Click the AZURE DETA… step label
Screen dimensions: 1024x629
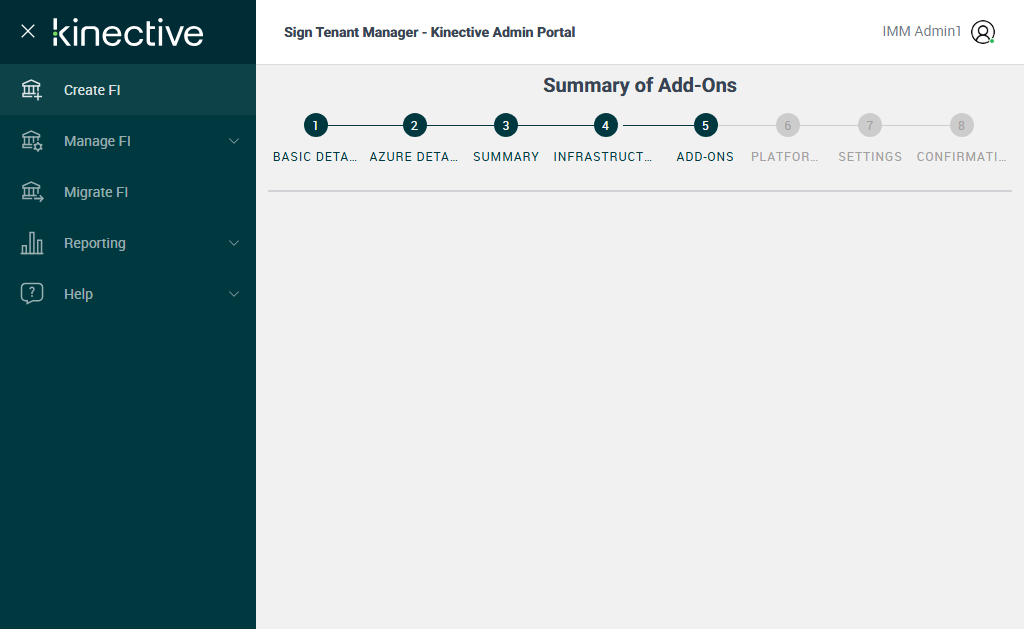[x=413, y=157]
